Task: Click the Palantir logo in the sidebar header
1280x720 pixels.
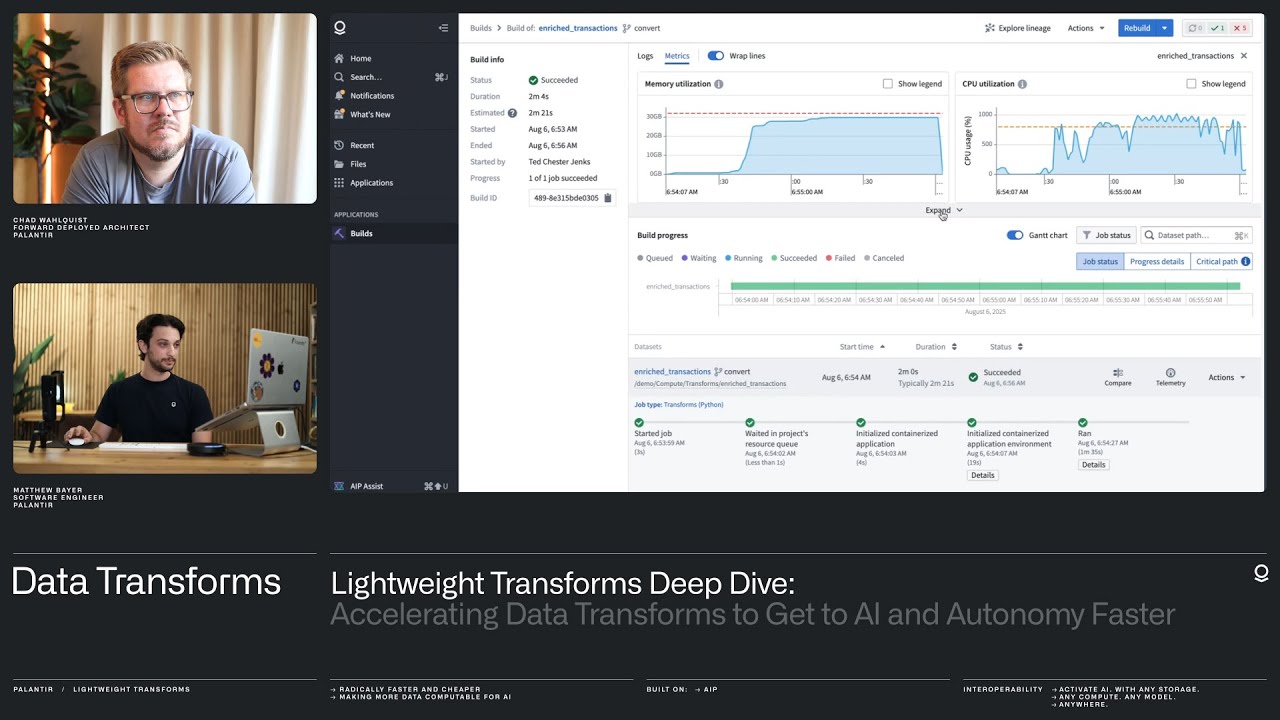Action: pyautogui.click(x=340, y=28)
